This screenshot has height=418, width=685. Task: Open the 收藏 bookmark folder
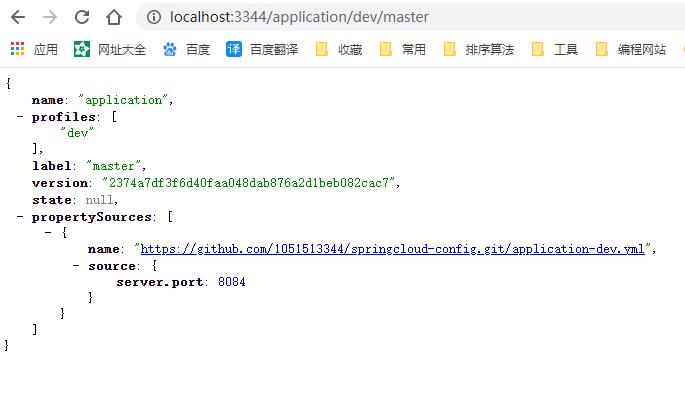339,49
